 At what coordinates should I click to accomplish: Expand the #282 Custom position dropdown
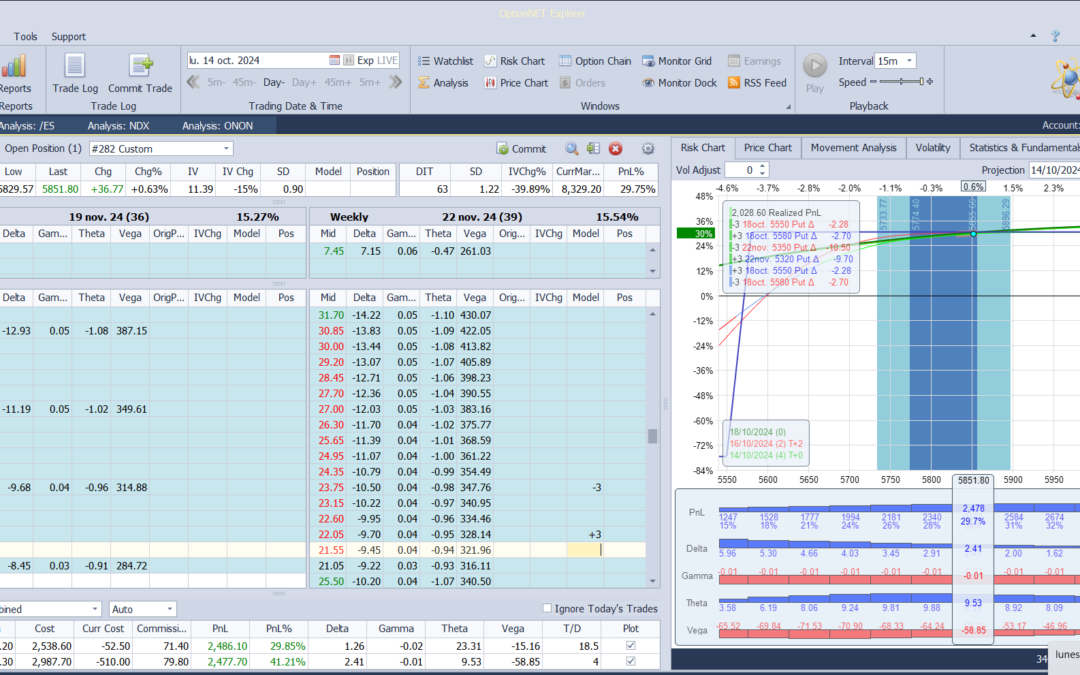(x=226, y=149)
